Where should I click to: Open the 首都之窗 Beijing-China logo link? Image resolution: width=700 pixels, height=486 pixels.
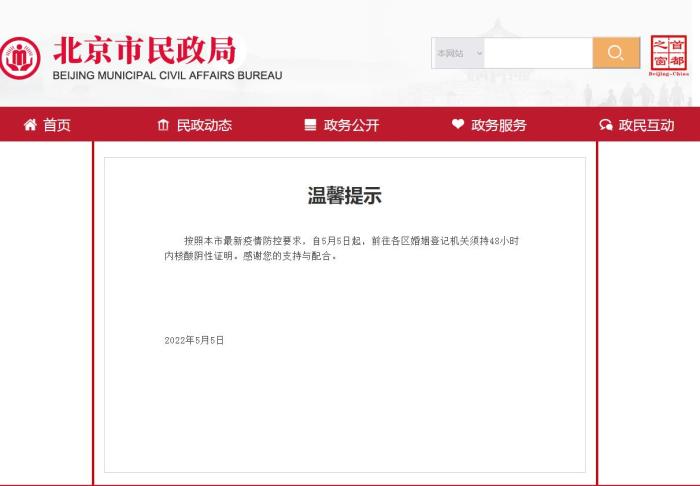click(x=668, y=55)
